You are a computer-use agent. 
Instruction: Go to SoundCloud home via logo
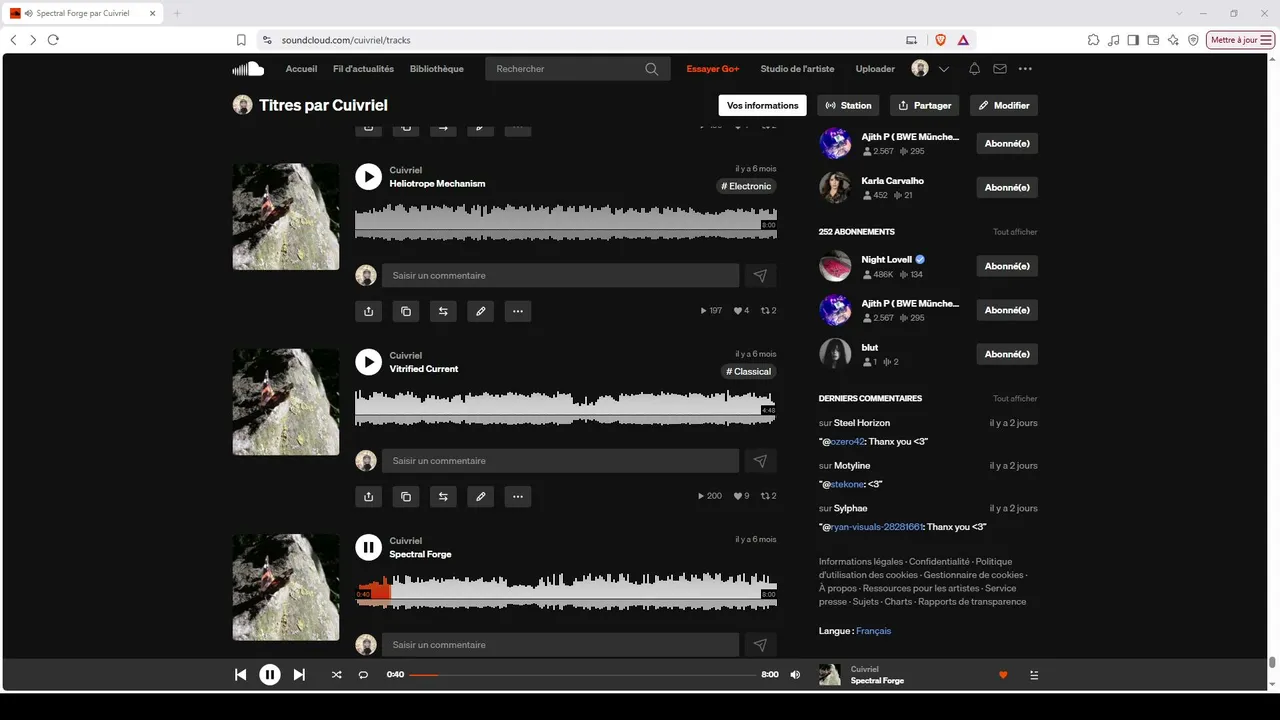pyautogui.click(x=248, y=69)
